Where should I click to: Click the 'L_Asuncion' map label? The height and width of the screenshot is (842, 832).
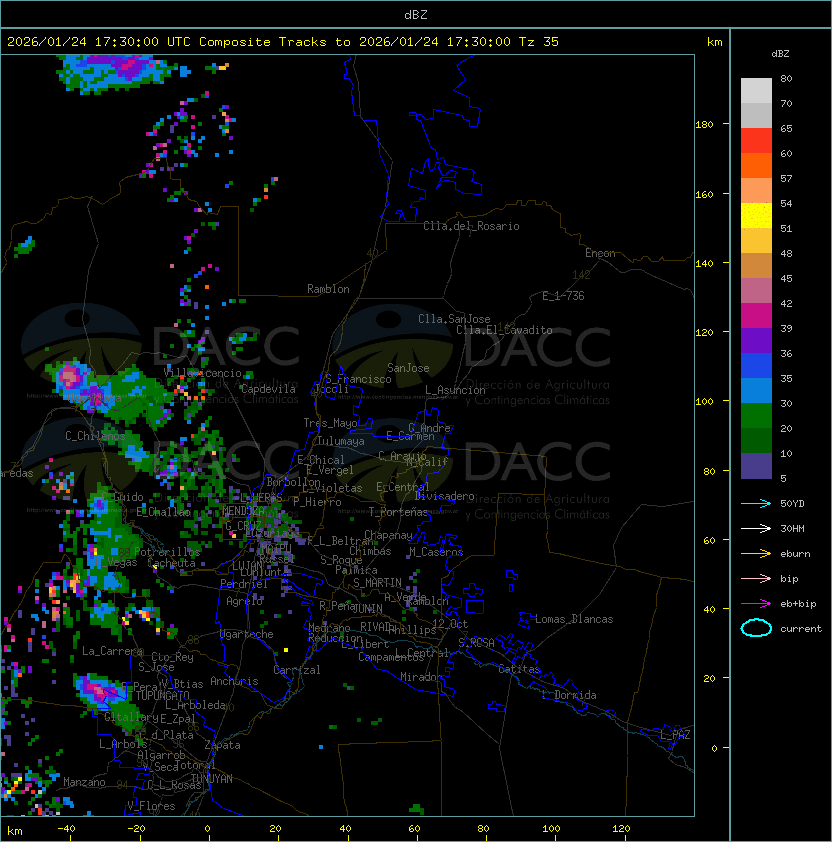tap(455, 390)
